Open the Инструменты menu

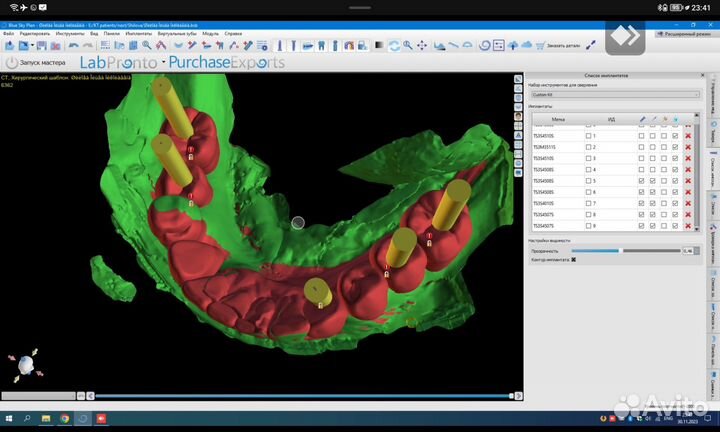pyautogui.click(x=70, y=33)
